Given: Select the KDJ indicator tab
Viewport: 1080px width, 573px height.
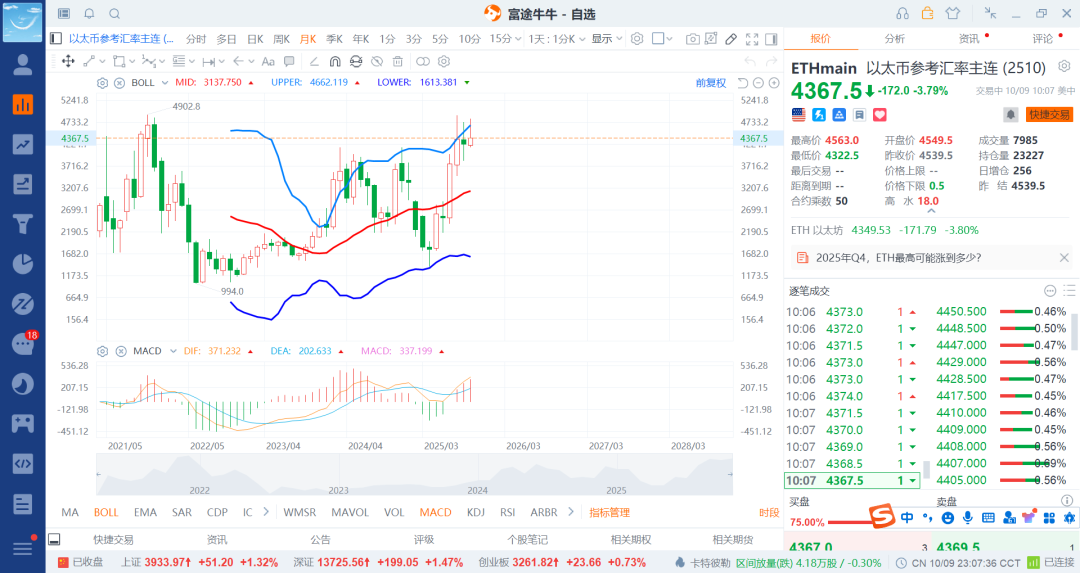Looking at the screenshot, I should point(475,512).
